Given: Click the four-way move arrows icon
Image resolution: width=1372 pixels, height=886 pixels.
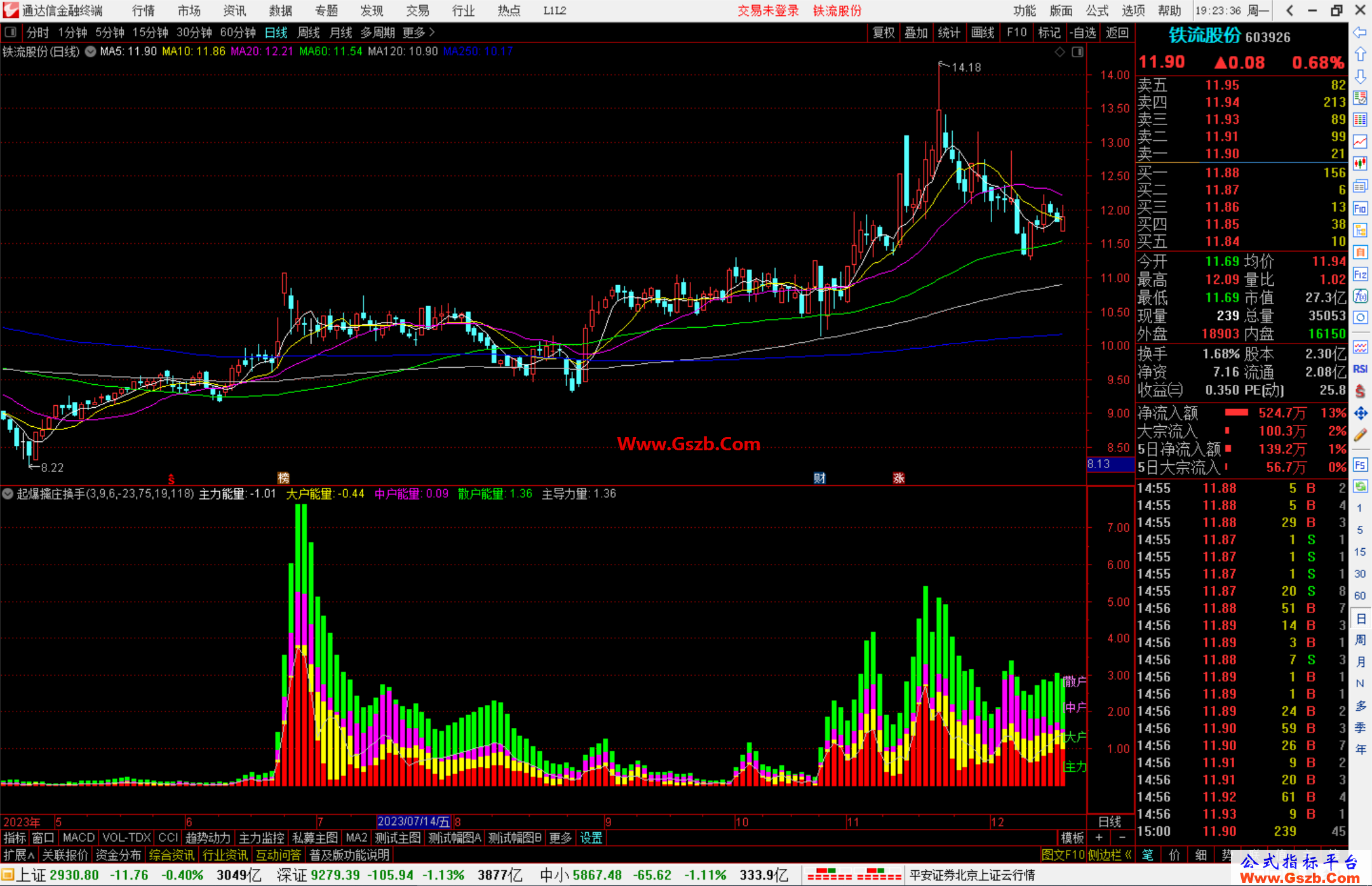Looking at the screenshot, I should click(x=1360, y=413).
